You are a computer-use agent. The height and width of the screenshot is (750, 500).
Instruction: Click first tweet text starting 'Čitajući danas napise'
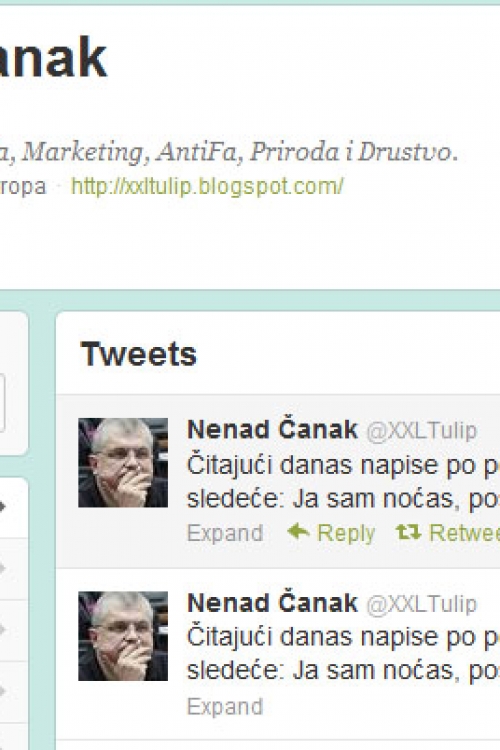(343, 482)
